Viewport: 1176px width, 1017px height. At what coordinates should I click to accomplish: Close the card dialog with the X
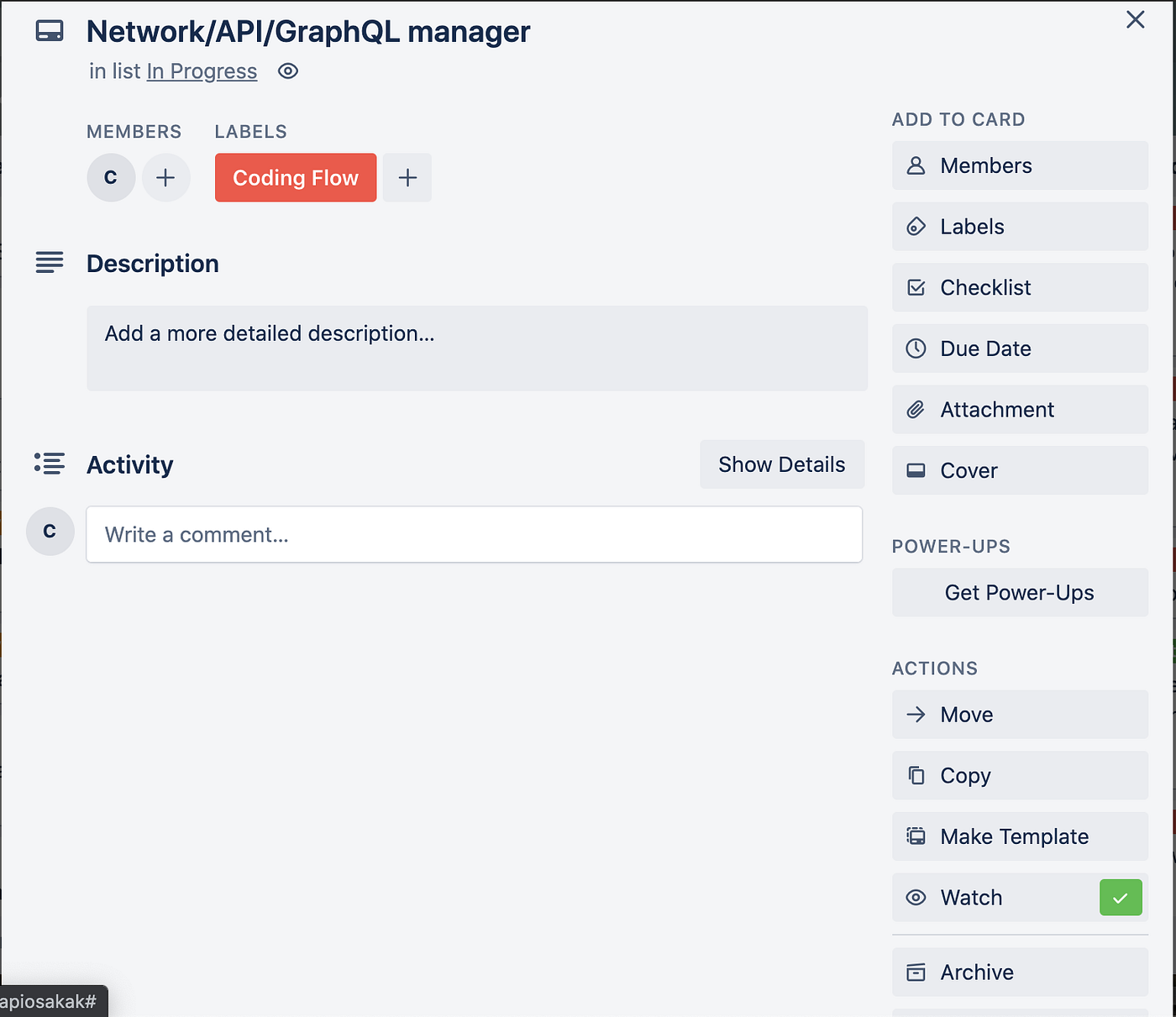1136,19
